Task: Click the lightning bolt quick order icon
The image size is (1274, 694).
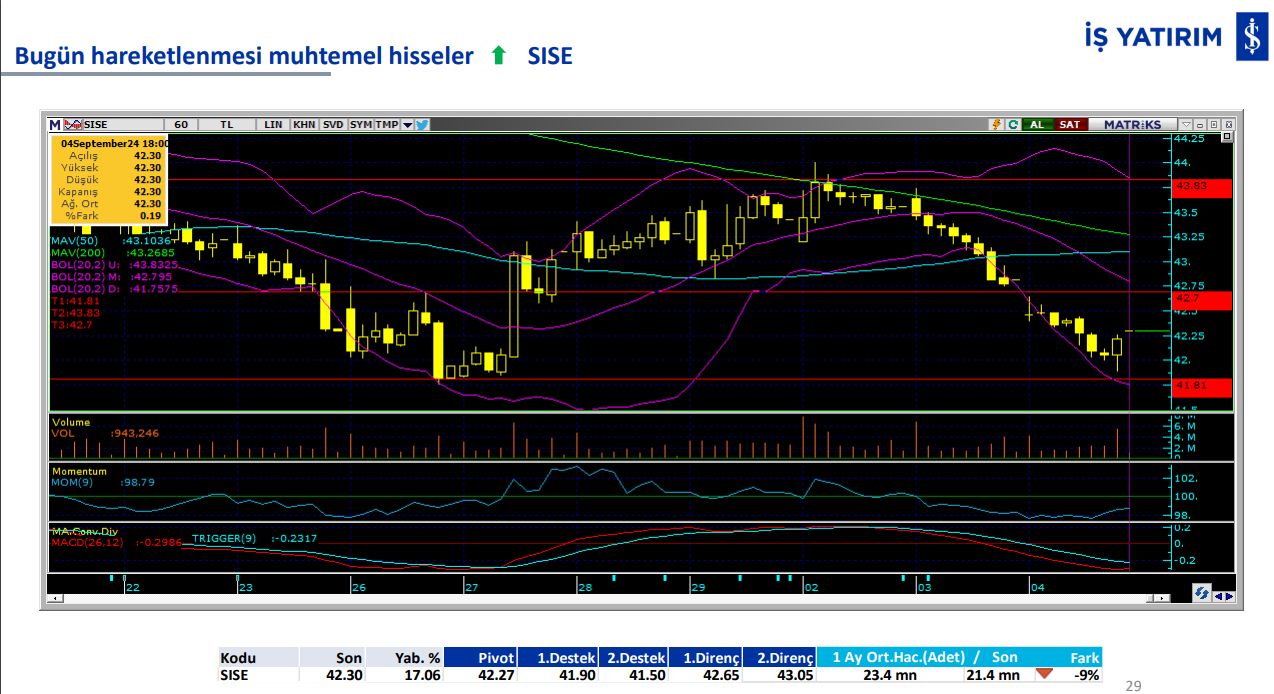Action: click(x=995, y=125)
